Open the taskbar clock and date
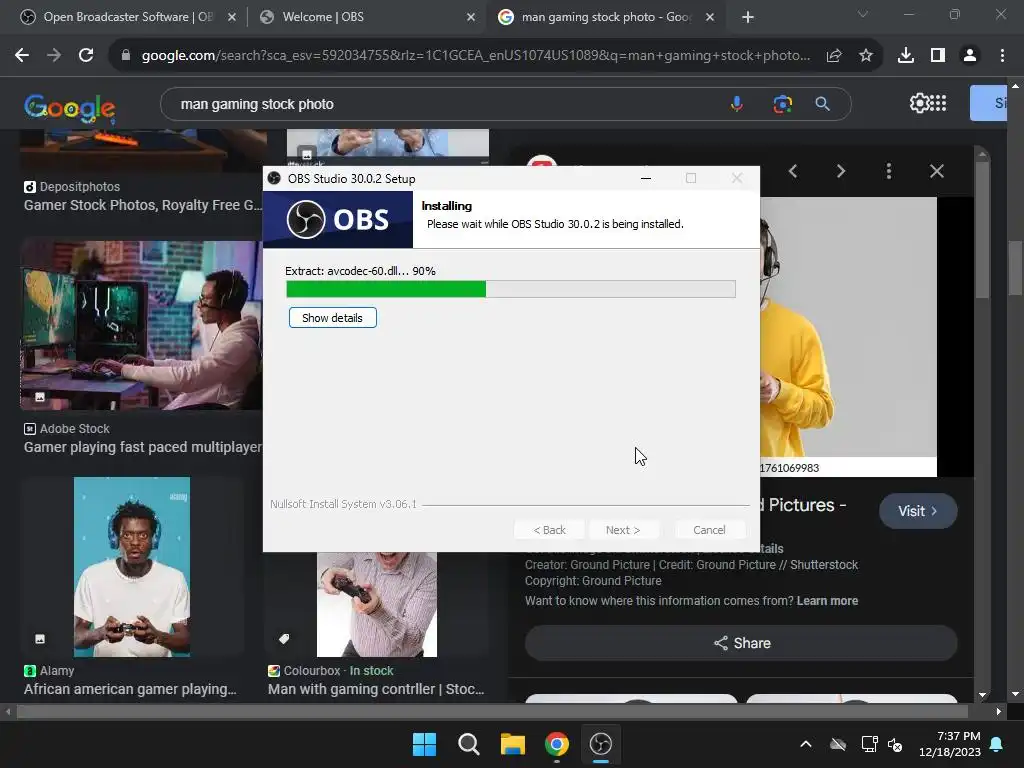Viewport: 1024px width, 768px height. click(x=950, y=744)
